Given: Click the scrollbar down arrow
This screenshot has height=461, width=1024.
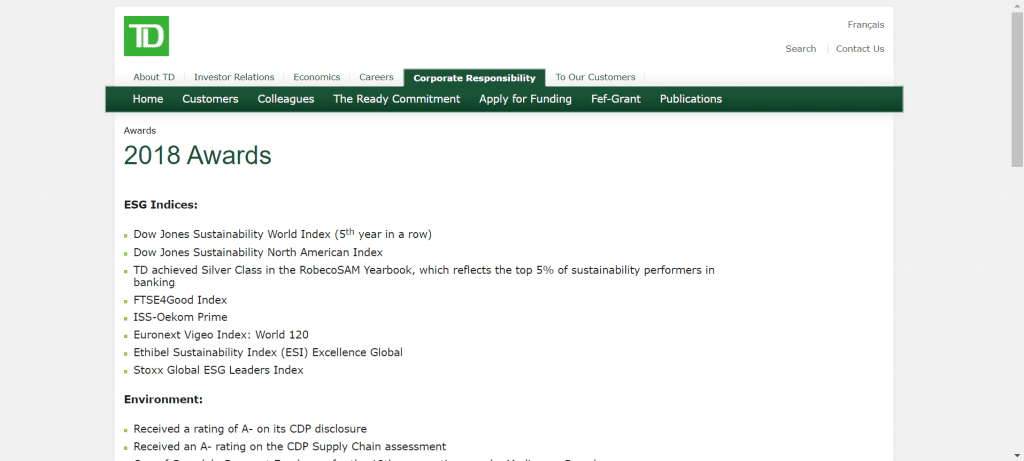Looking at the screenshot, I should [x=1017, y=455].
